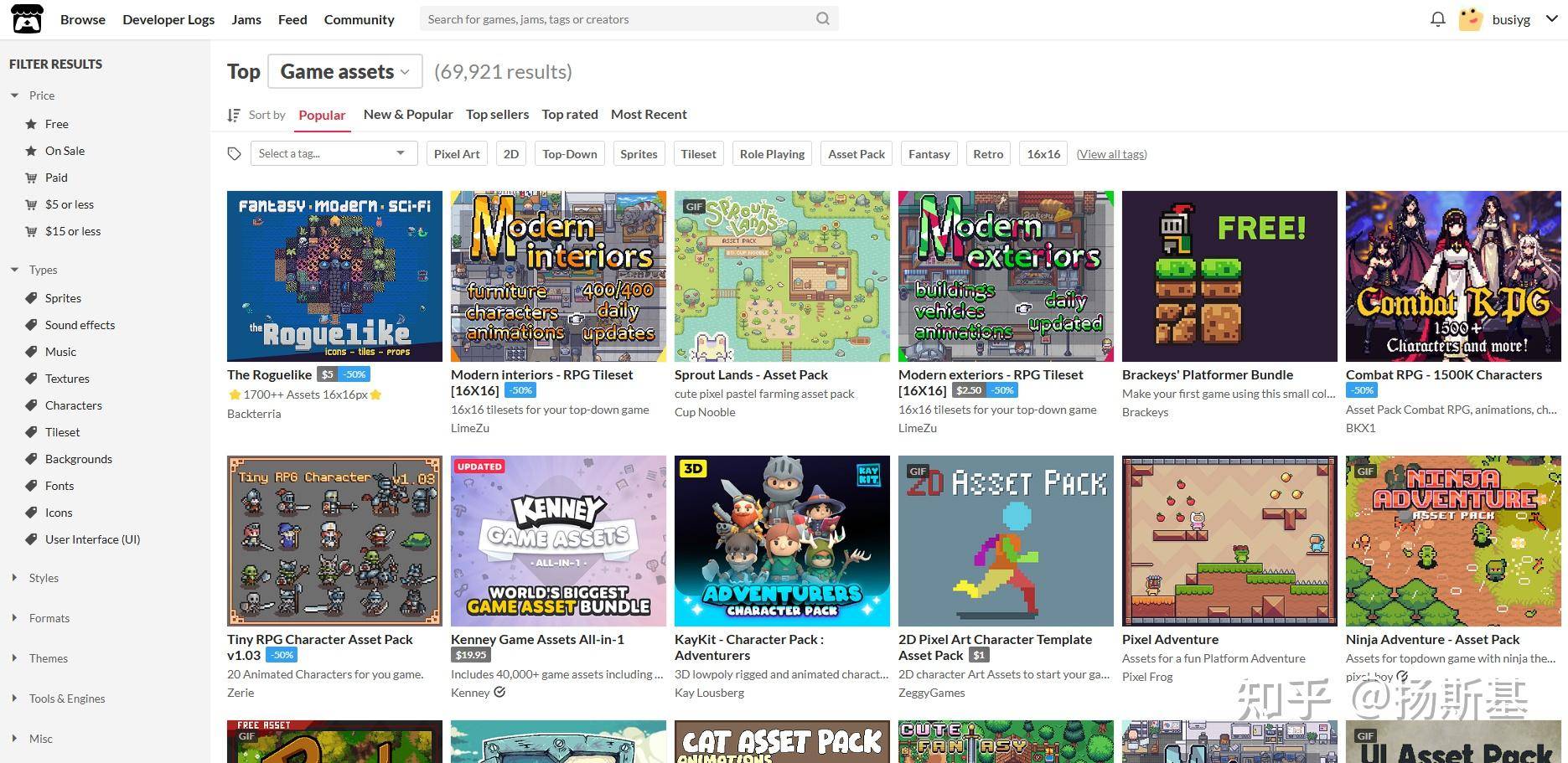Click the star icon next to Free
The height and width of the screenshot is (763, 1568).
[31, 124]
